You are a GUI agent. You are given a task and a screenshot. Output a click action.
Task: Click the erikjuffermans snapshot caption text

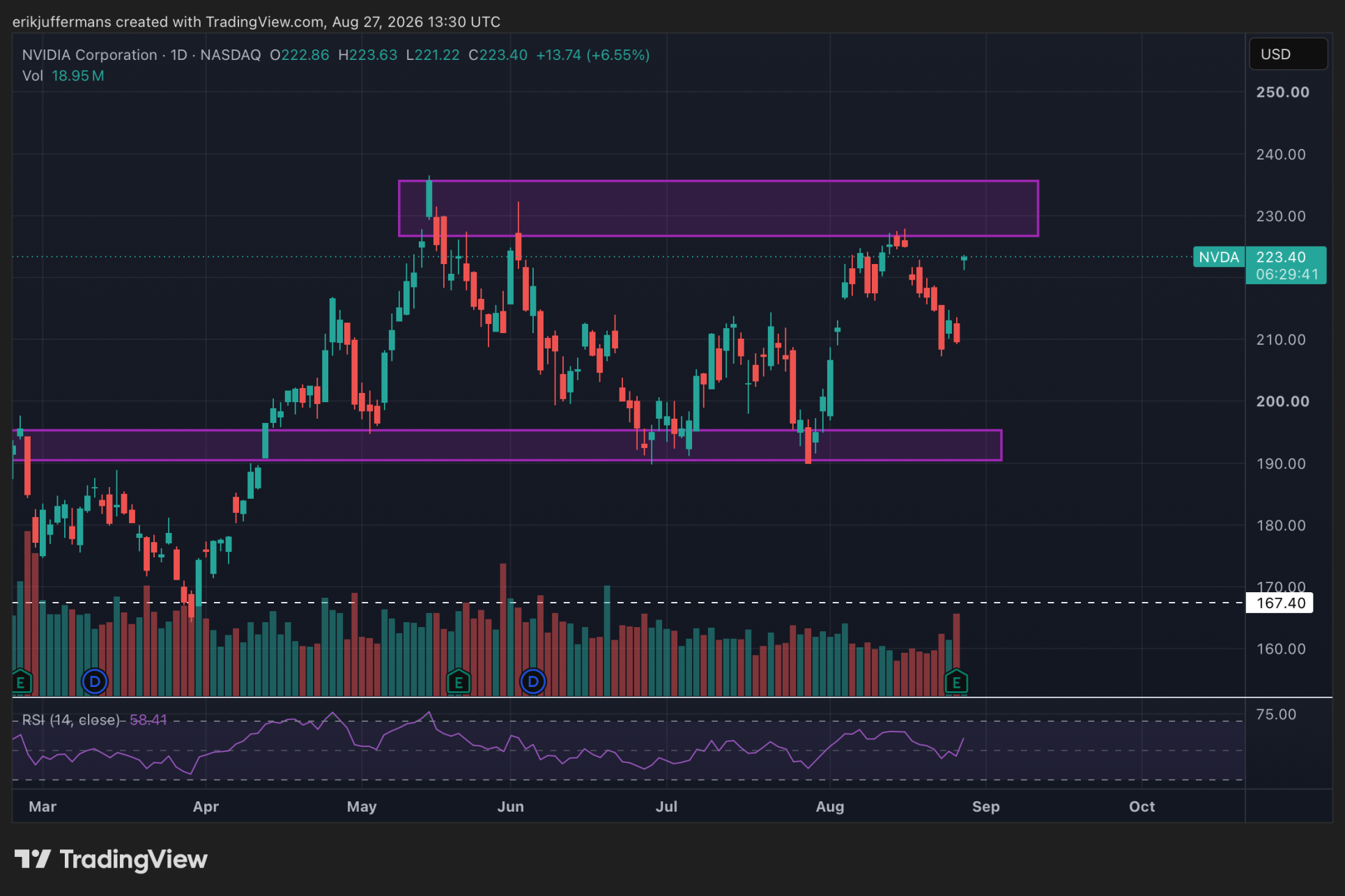[x=256, y=22]
